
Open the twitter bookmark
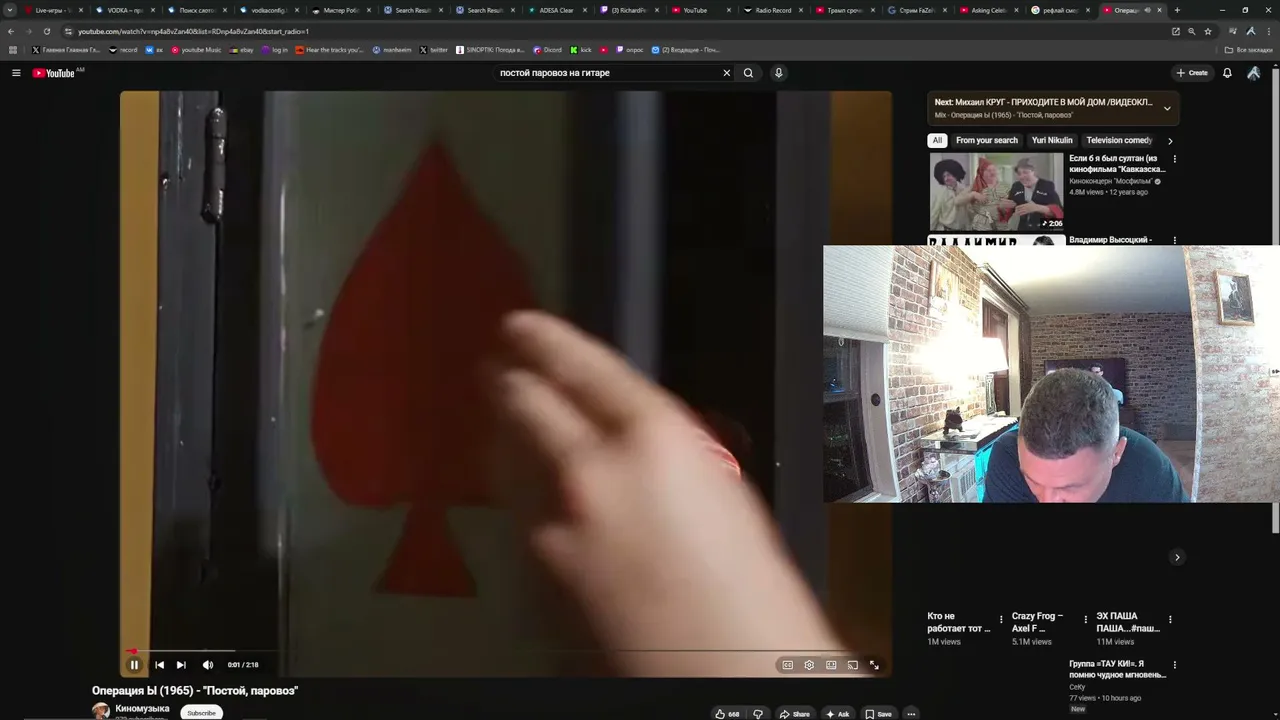[433, 50]
